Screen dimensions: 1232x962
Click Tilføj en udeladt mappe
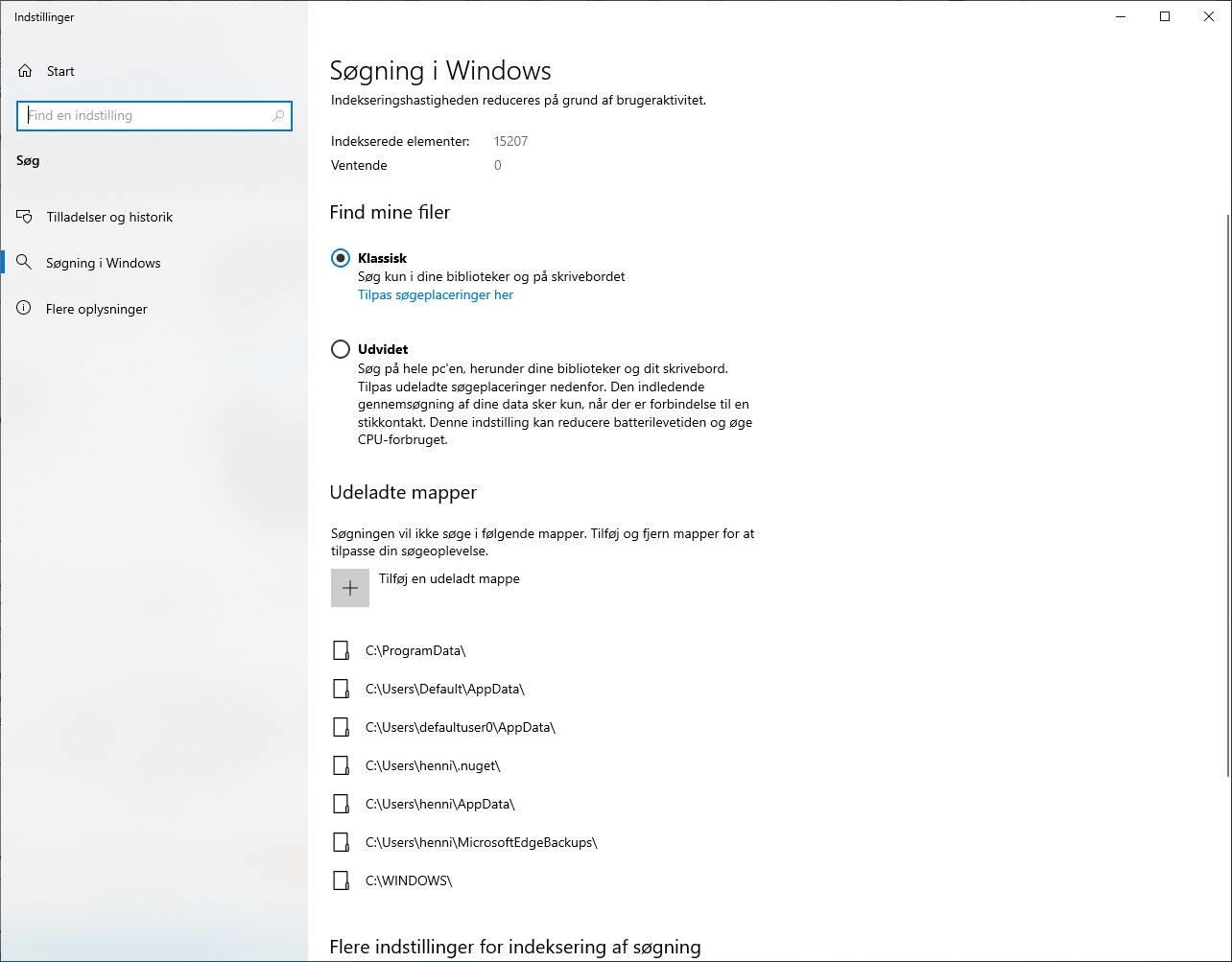[449, 578]
